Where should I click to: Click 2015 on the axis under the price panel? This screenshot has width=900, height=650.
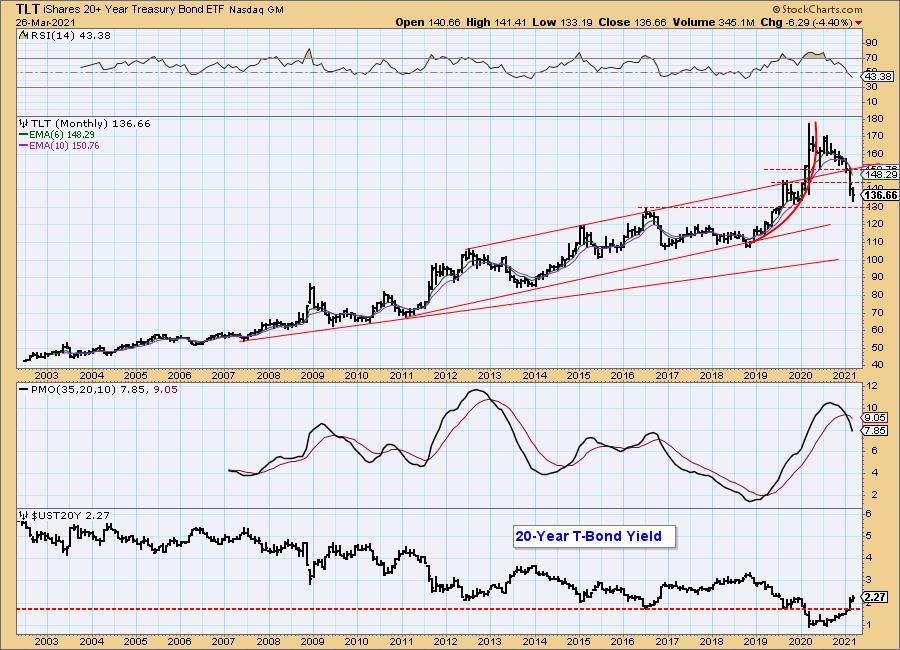579,376
